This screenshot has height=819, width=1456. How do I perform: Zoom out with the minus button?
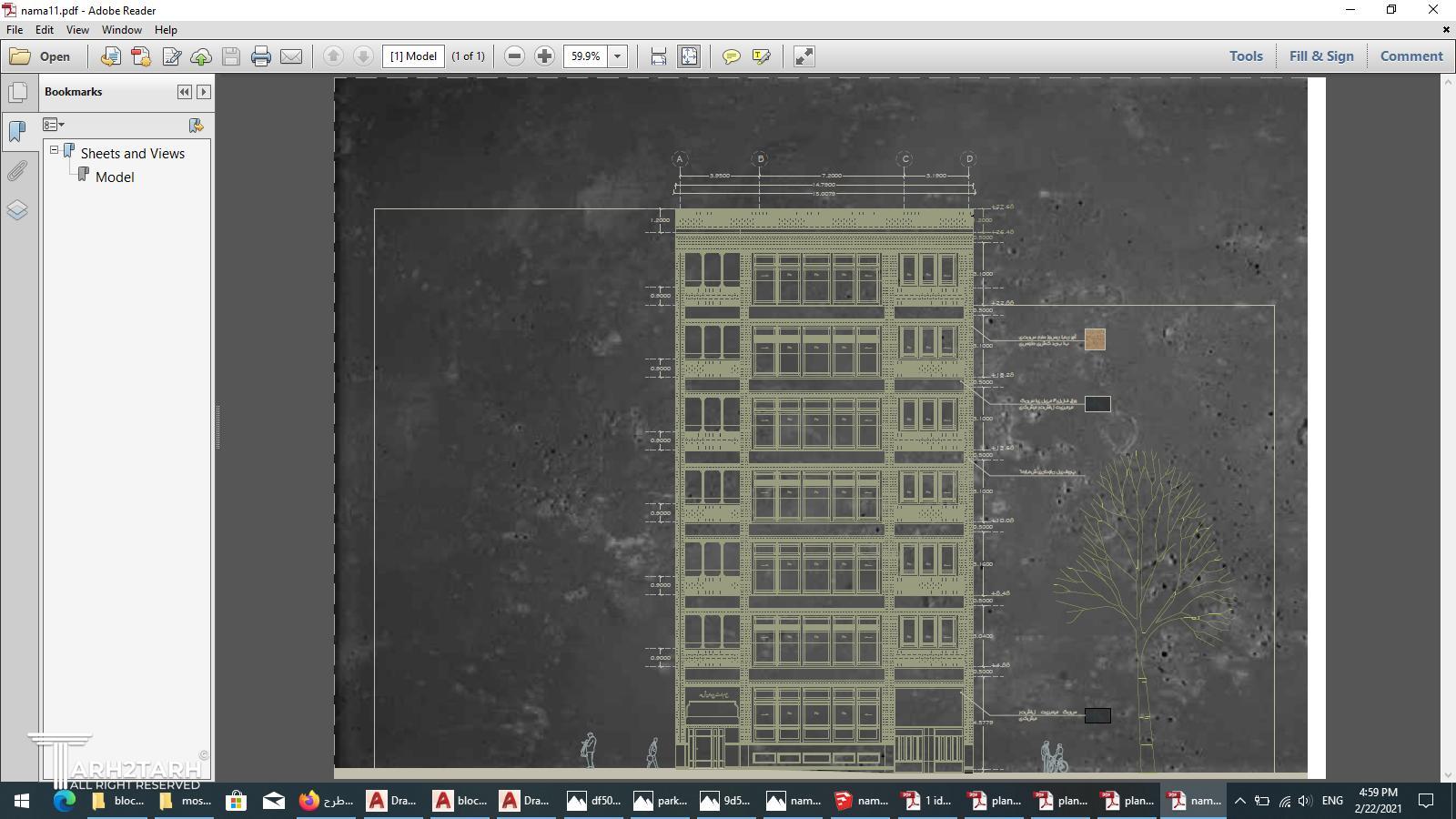click(x=514, y=56)
